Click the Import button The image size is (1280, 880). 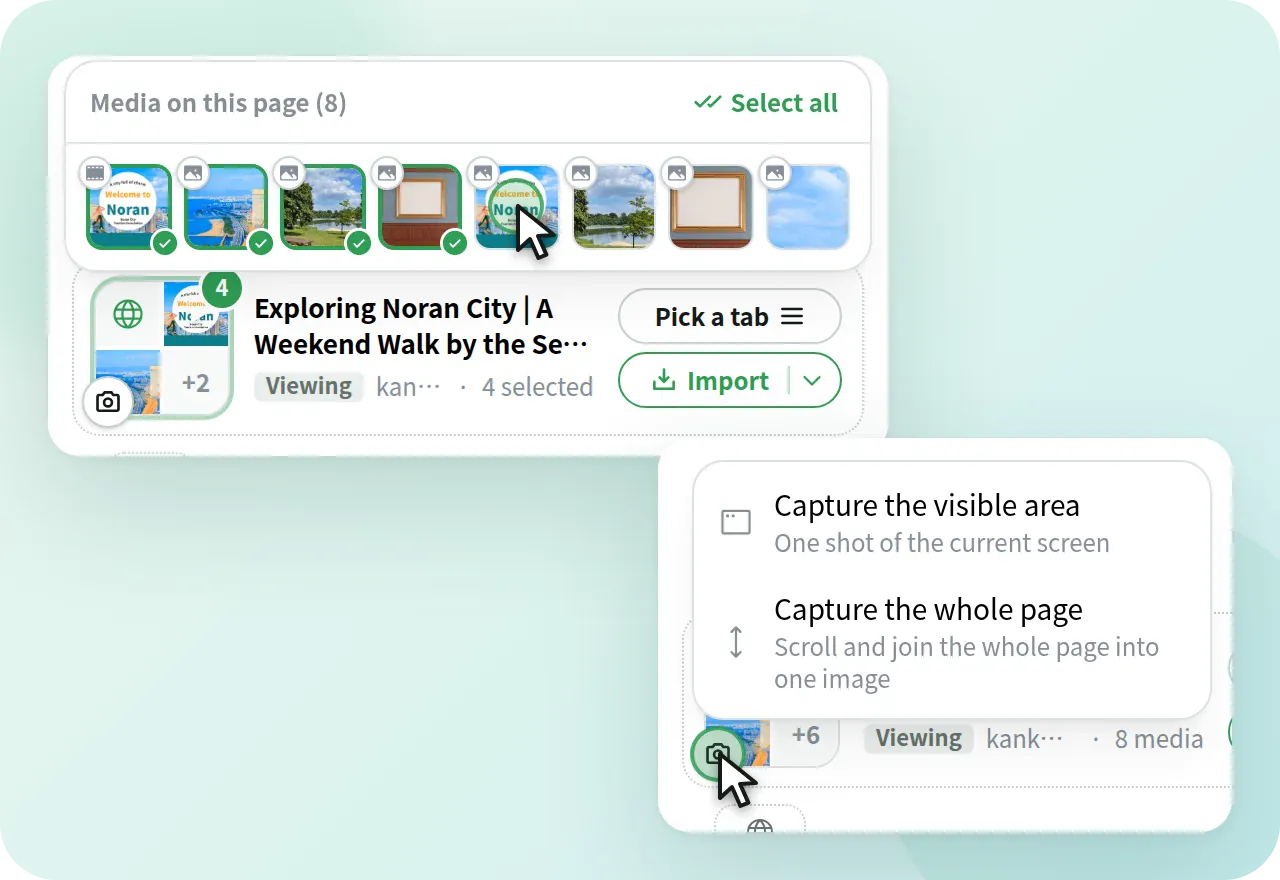coord(710,381)
